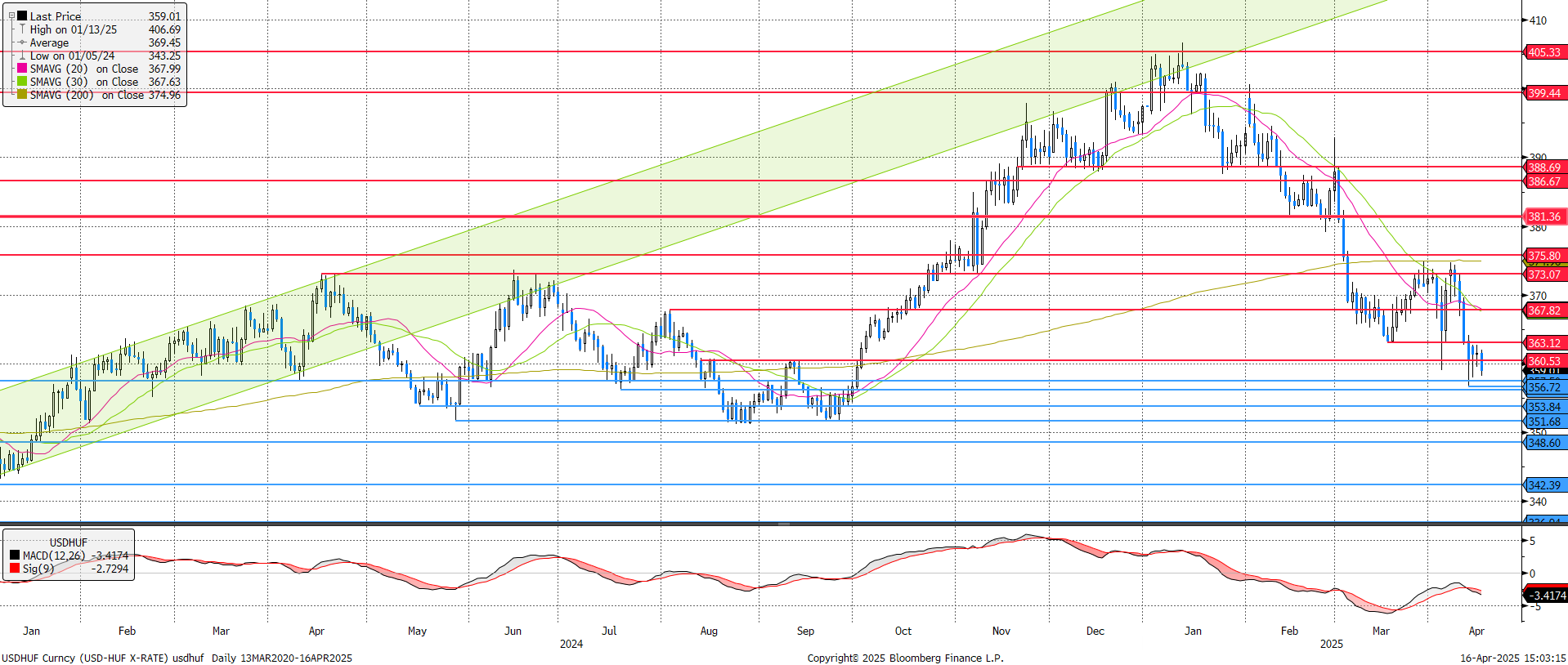Click the Average marker icon in legend
Image resolution: width=1568 pixels, height=665 pixels.
(22, 42)
